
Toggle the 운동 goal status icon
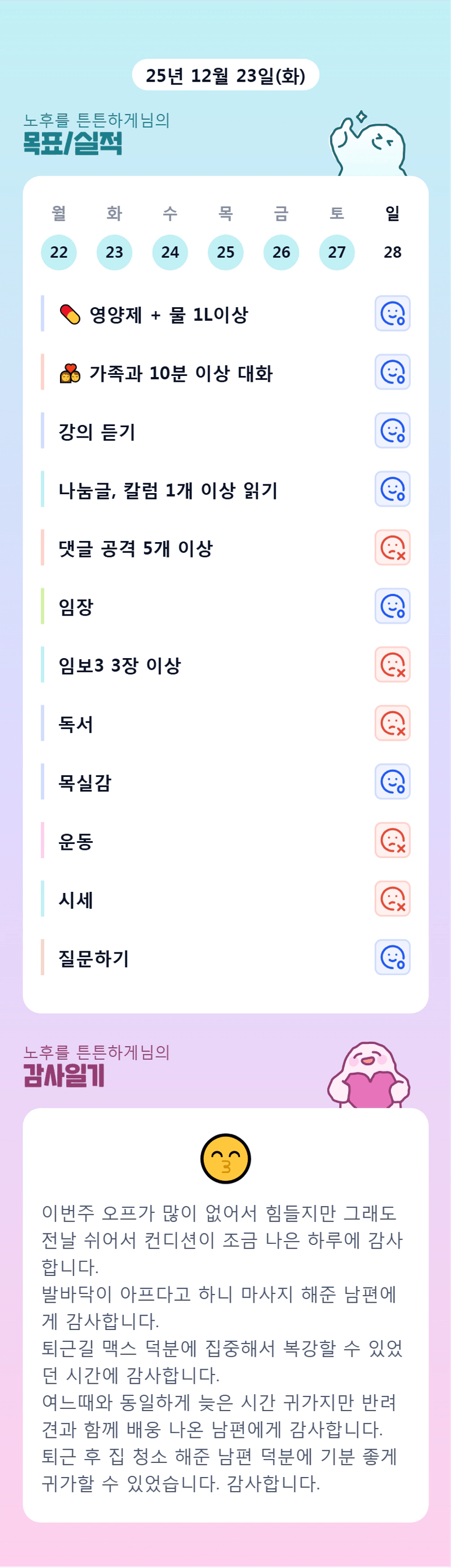click(393, 840)
